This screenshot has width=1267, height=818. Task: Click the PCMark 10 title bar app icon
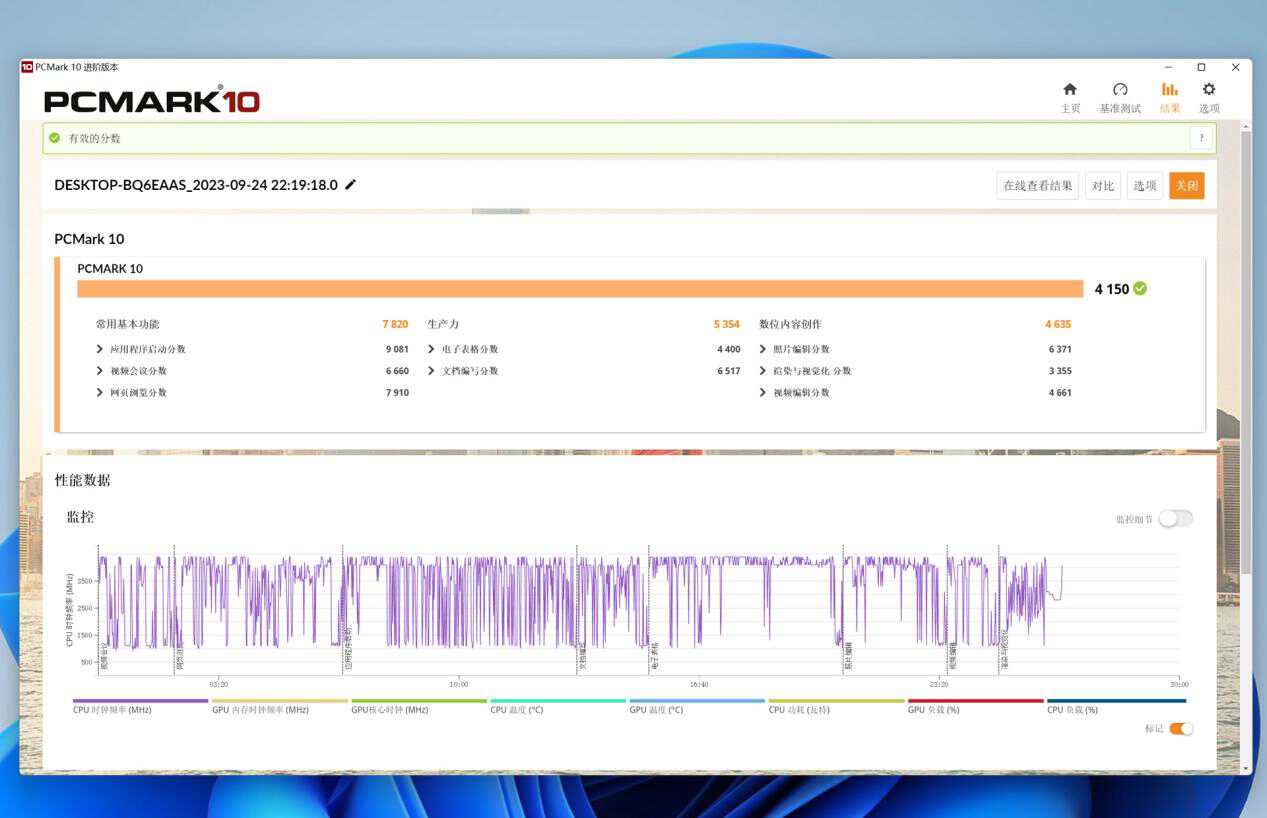click(27, 67)
